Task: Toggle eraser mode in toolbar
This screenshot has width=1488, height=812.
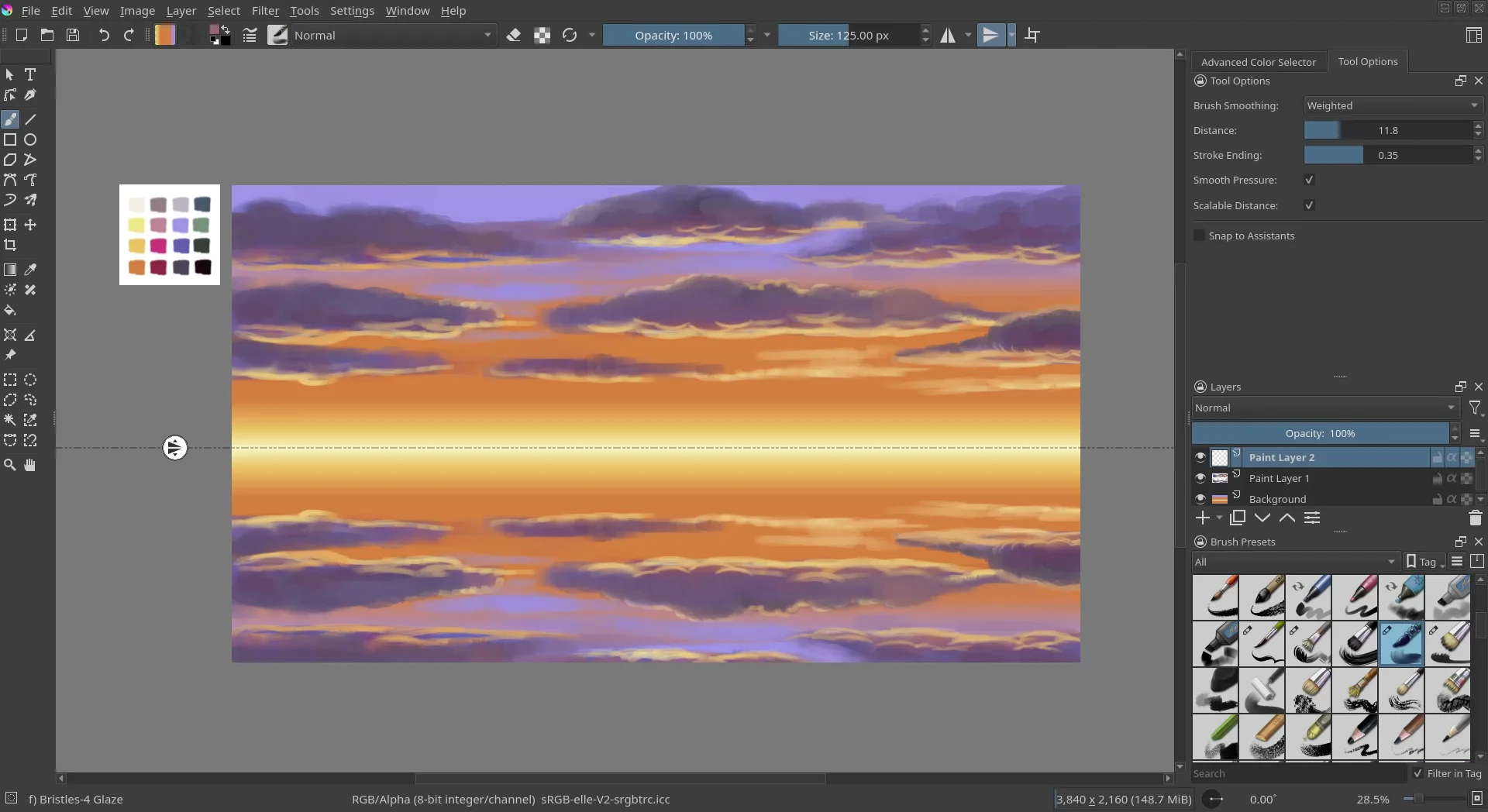Action: pos(513,36)
